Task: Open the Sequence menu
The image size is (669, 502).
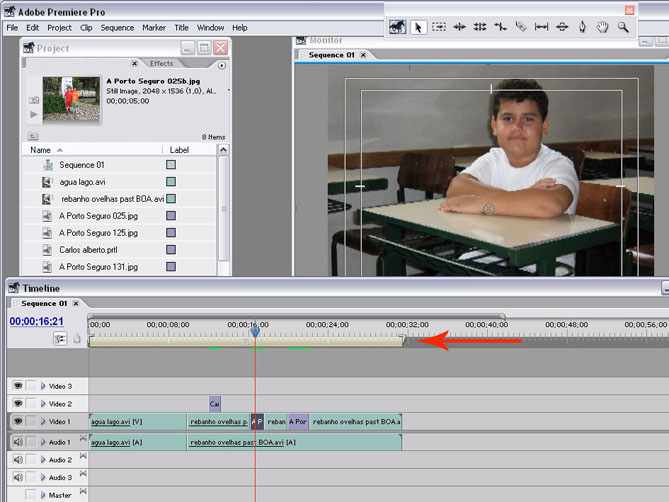Action: 117,28
